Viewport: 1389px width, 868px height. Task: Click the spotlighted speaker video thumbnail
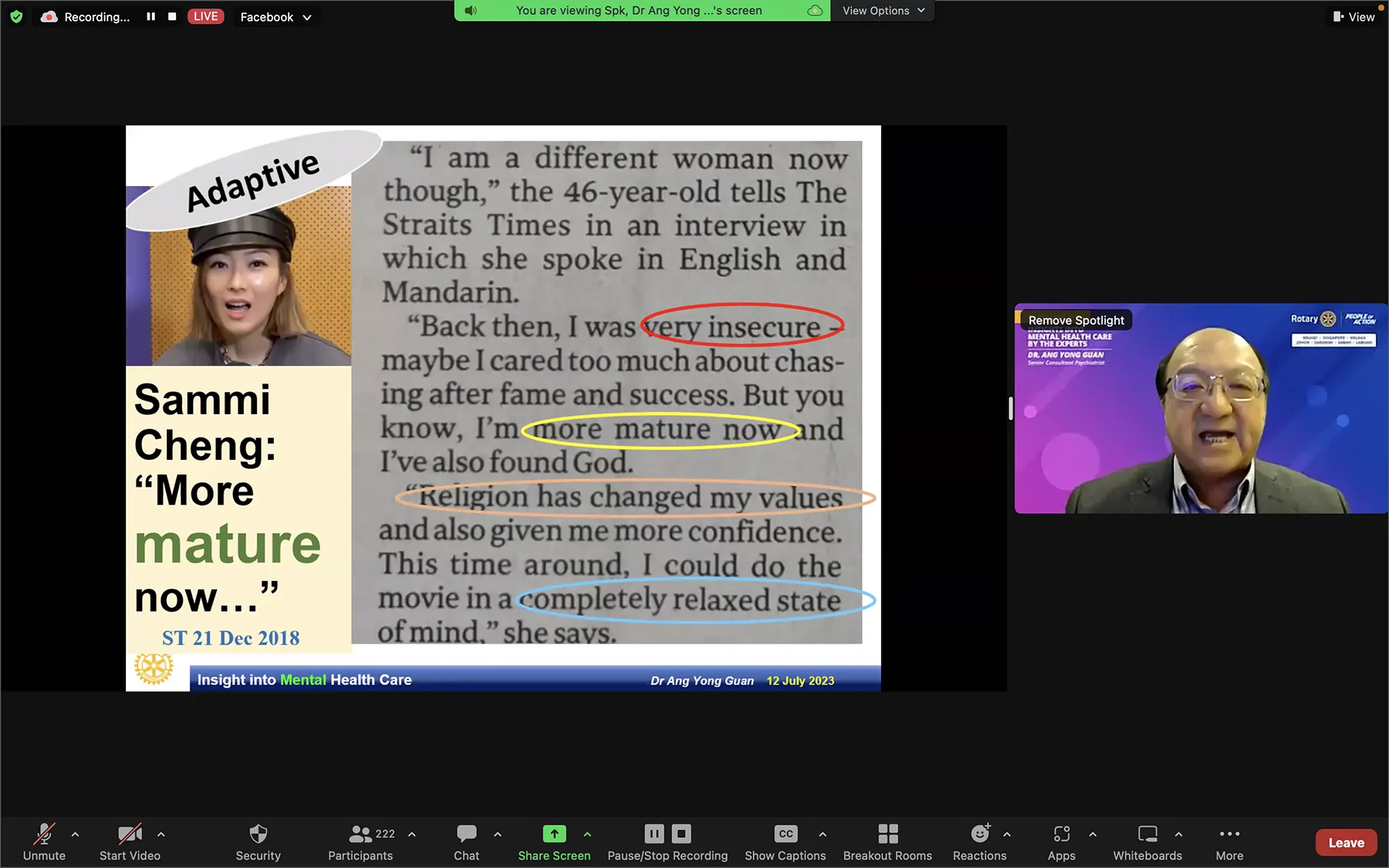point(1201,408)
